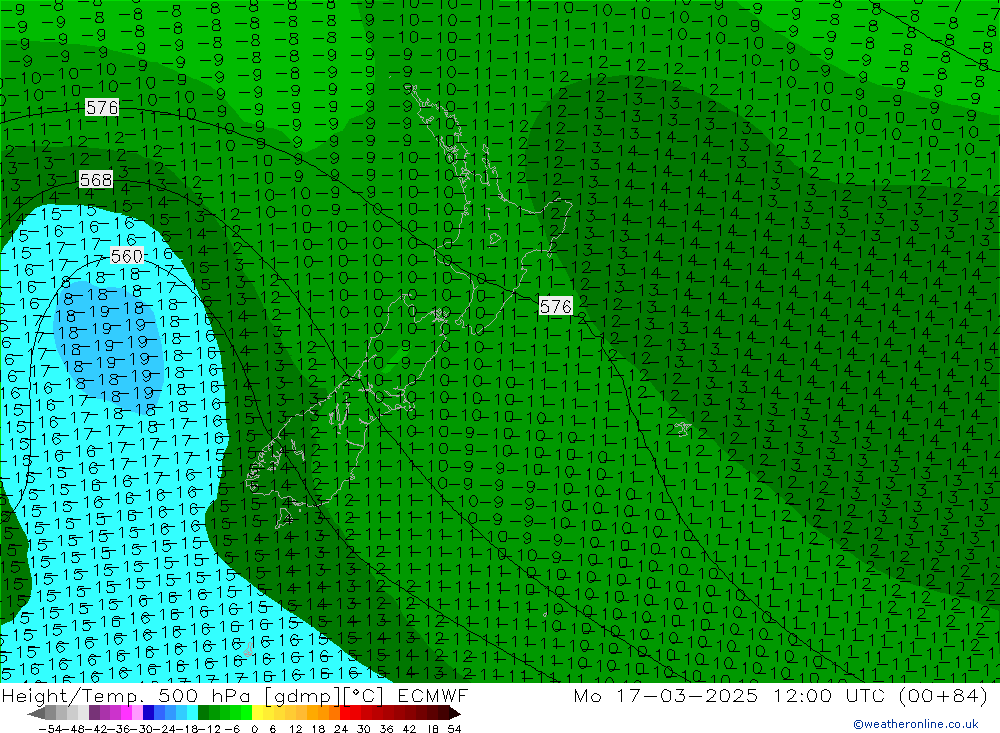1000x733 pixels.
Task: Pick the dark blue swatch in the legend
Action: point(149,713)
